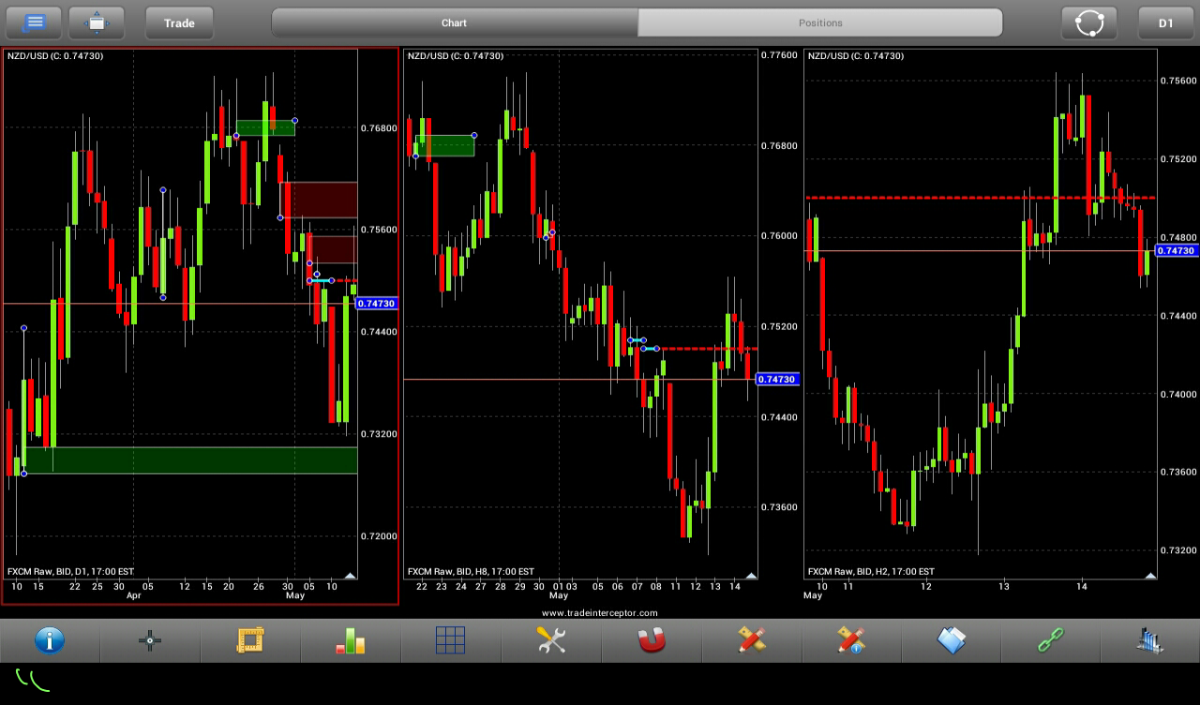Select NZD/USD title on the H8 chart
The image size is (1200, 705).
[x=455, y=56]
